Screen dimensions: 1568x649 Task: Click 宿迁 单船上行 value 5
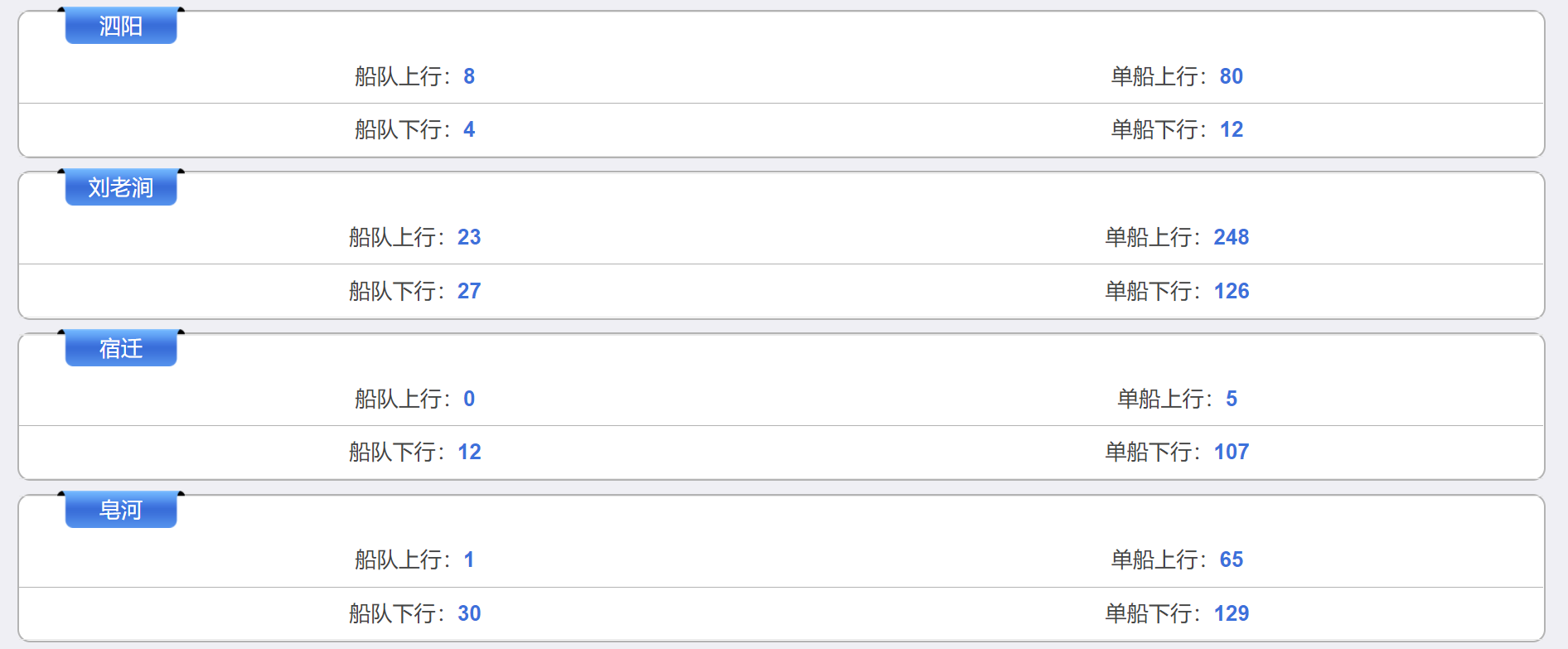click(1232, 399)
